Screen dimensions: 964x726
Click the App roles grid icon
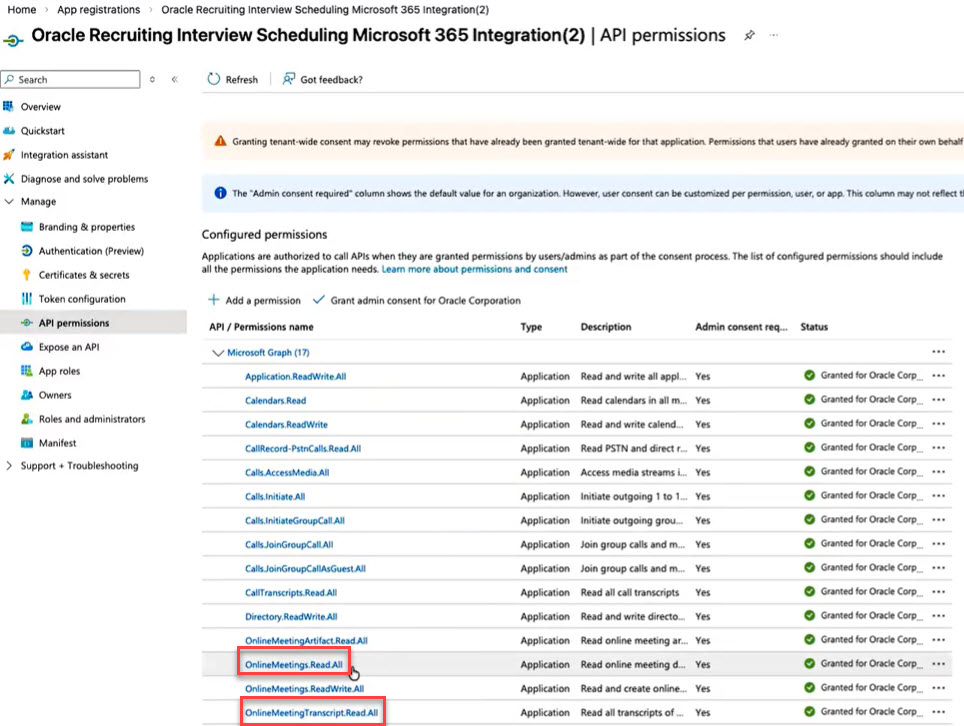coord(26,371)
